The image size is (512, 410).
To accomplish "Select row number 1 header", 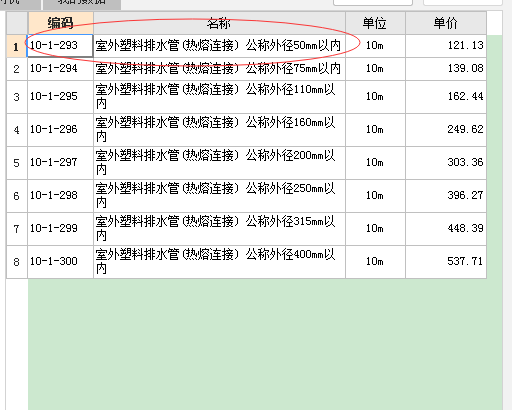I will click(17, 46).
